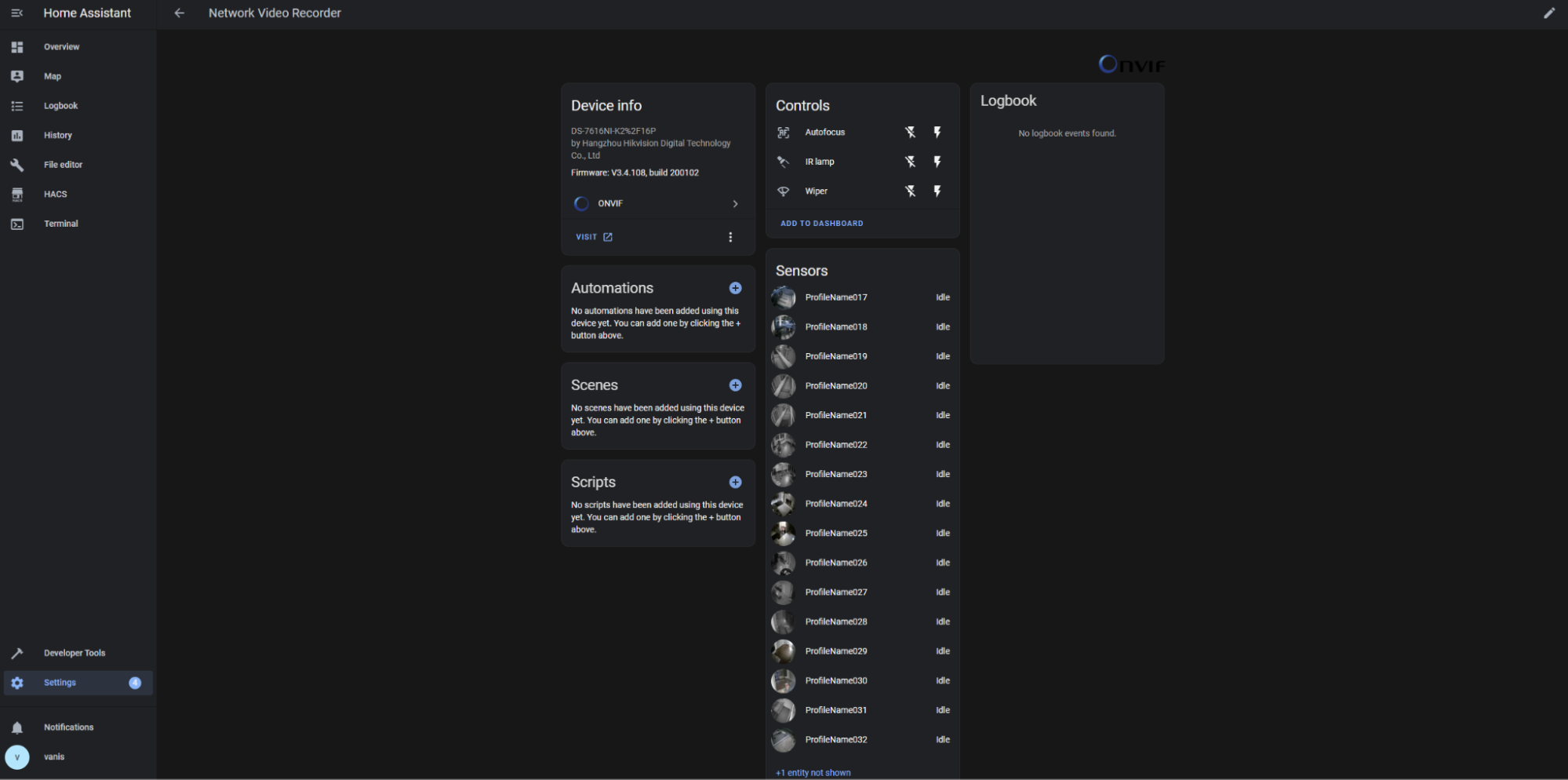Turn on Autofocus switch
This screenshot has height=780, width=1568.
[x=937, y=133]
